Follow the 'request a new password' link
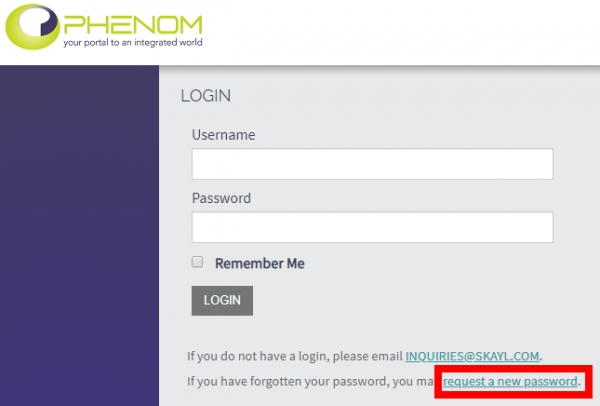 (x=510, y=381)
